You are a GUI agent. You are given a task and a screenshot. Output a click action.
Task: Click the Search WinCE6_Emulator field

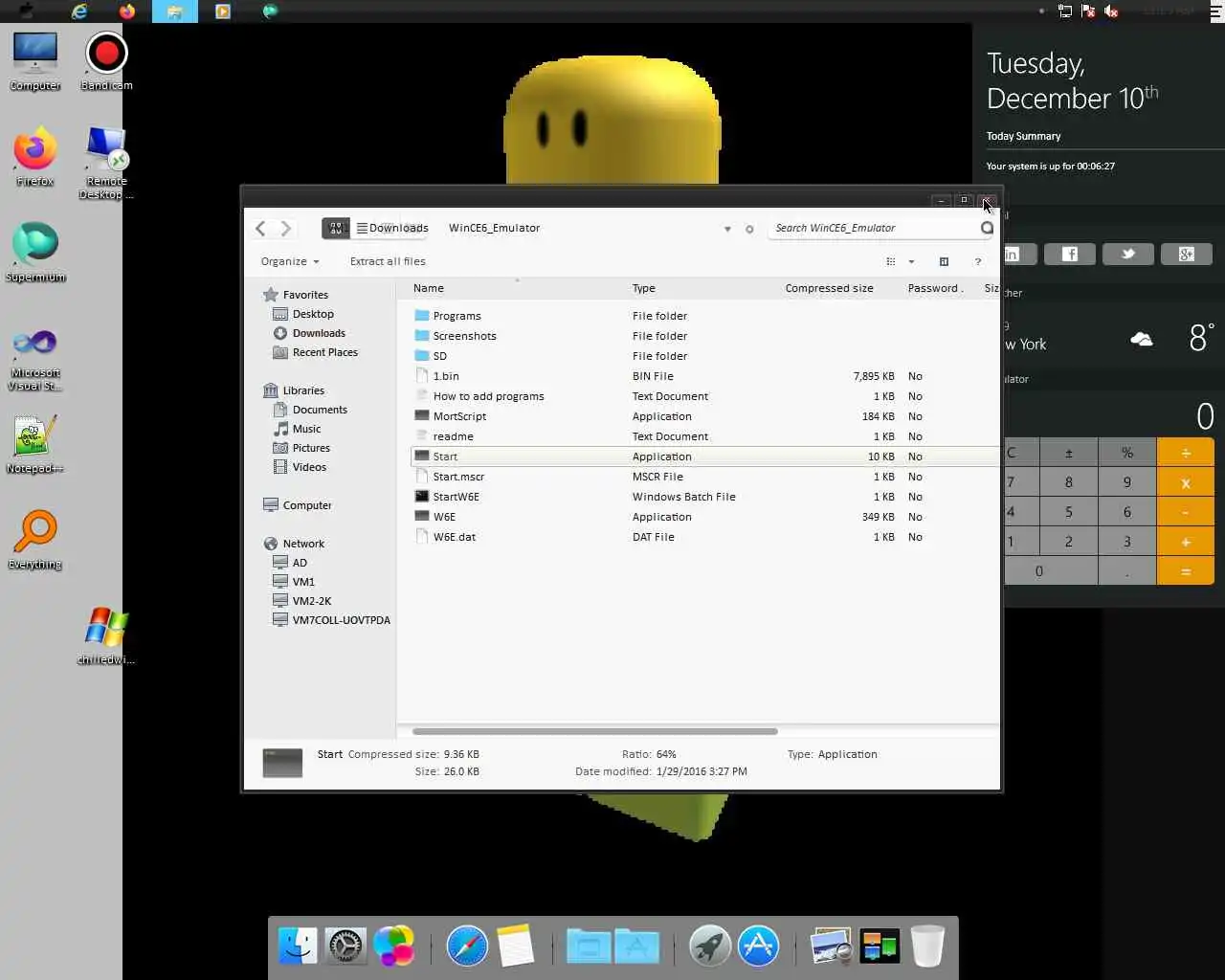(x=873, y=228)
